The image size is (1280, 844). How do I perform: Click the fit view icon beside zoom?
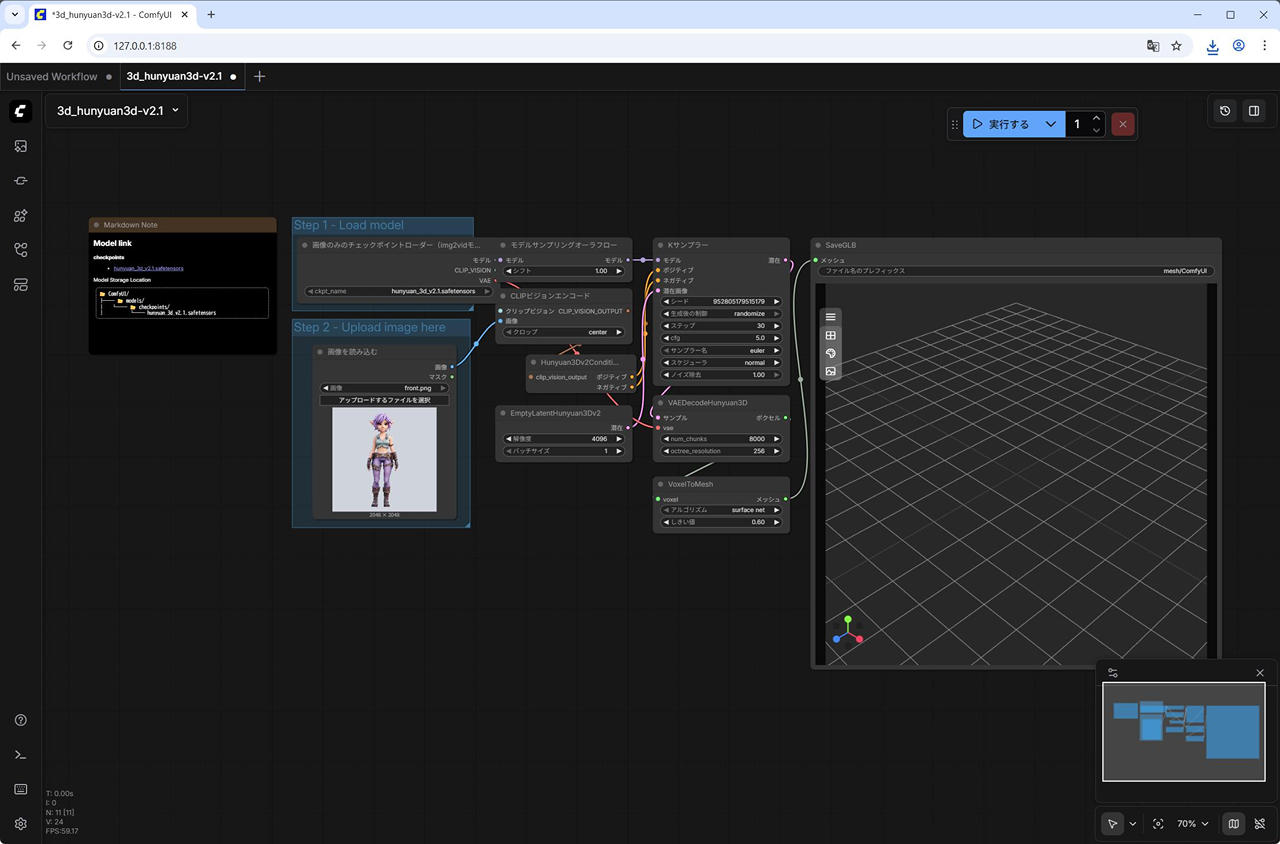coord(1158,824)
